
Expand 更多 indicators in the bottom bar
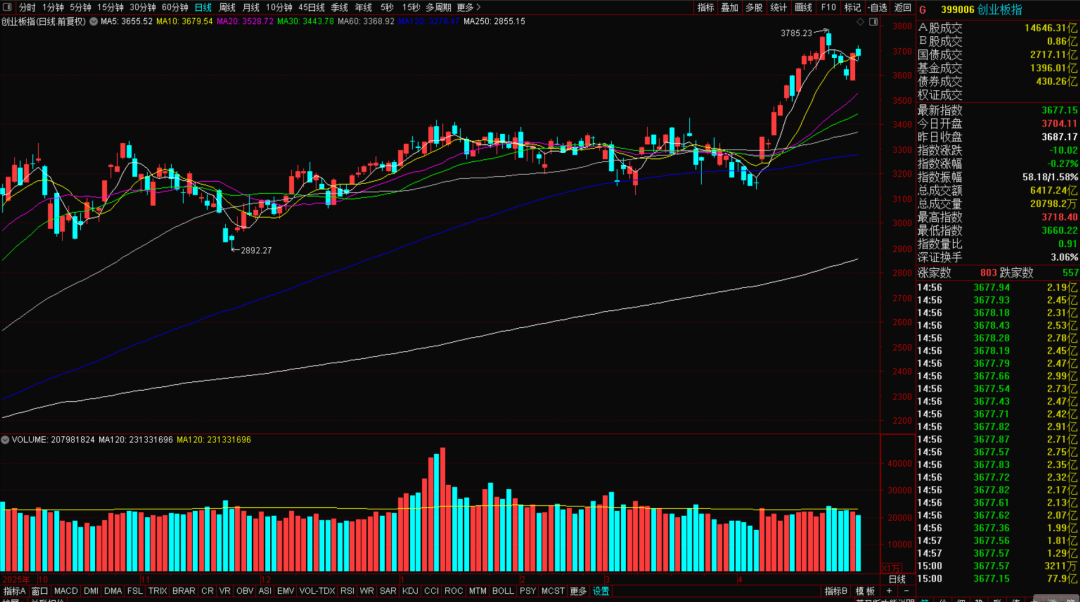[x=578, y=591]
